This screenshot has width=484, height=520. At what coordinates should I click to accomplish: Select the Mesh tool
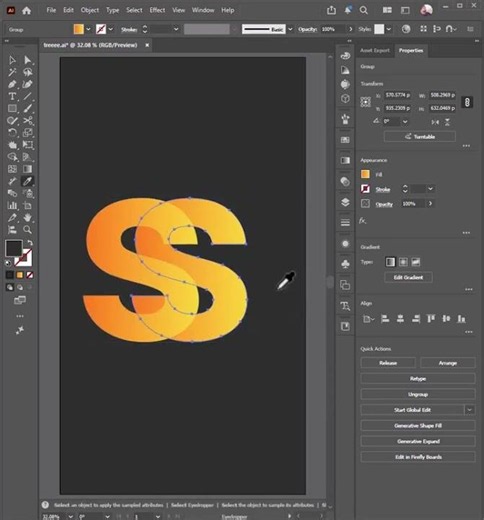12,169
